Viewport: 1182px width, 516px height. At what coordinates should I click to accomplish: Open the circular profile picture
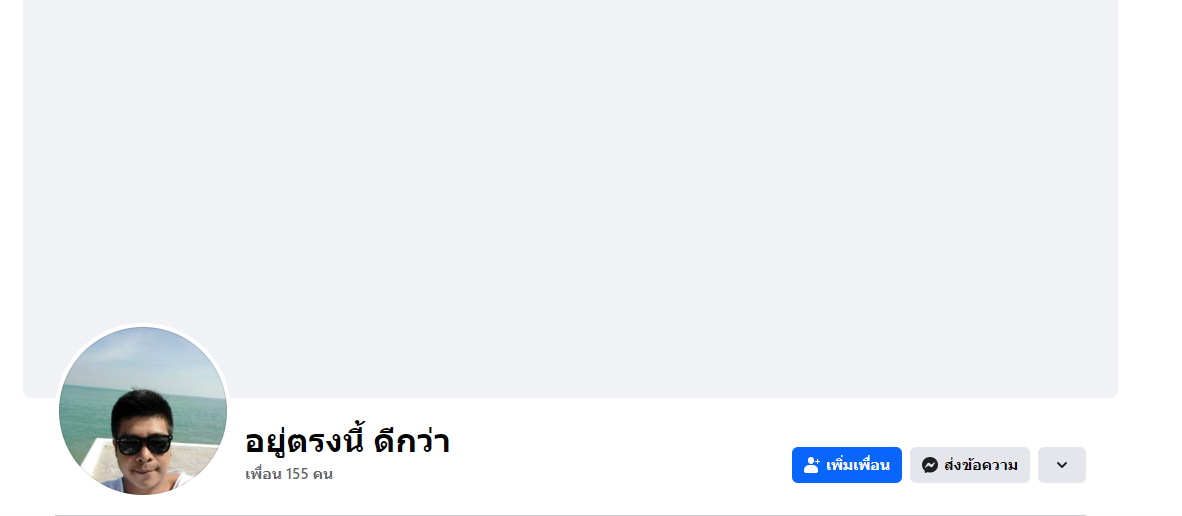click(x=143, y=411)
